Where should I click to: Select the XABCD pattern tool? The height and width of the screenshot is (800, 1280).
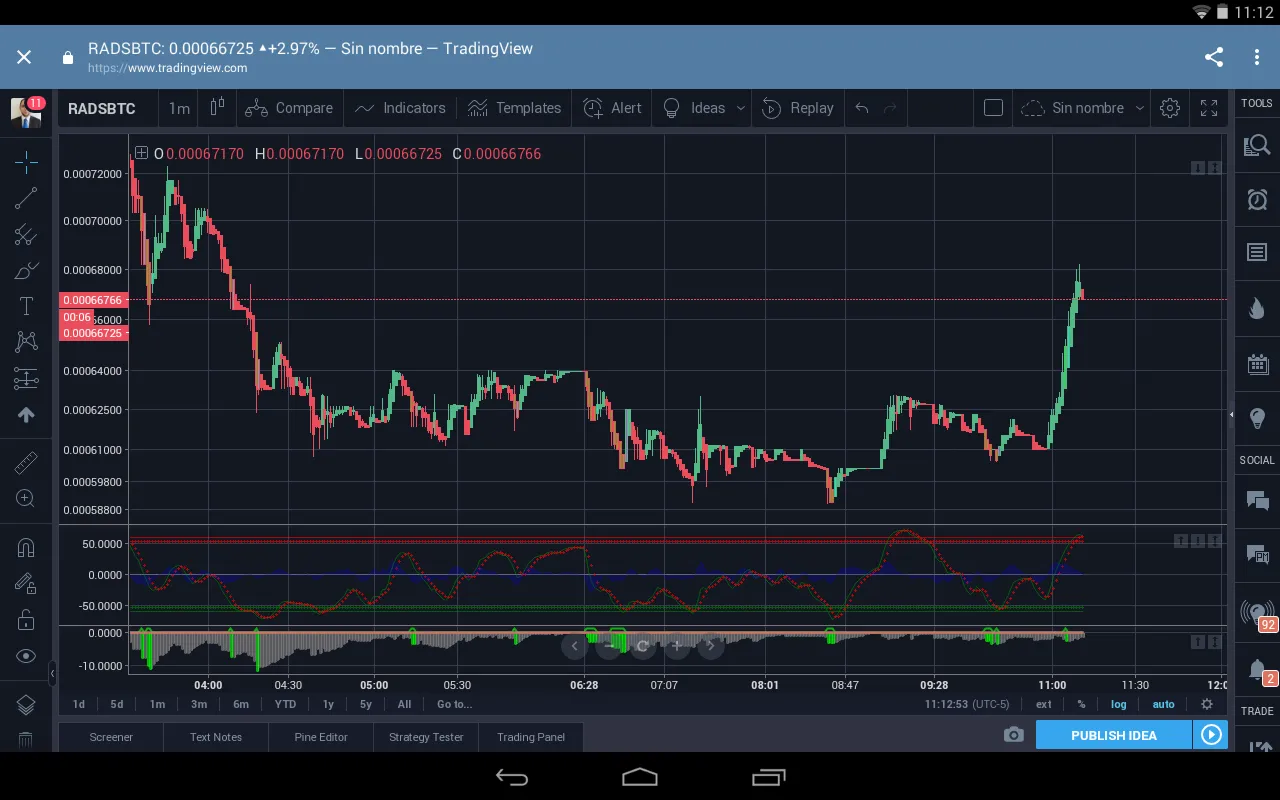(x=26, y=342)
